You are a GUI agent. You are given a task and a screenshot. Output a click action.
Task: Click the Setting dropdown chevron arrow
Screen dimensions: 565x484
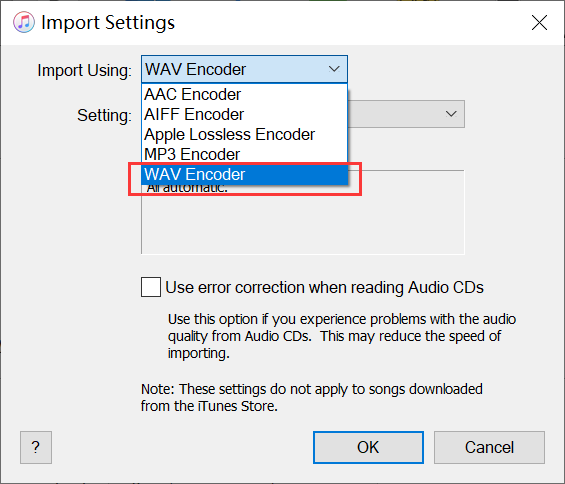point(451,114)
